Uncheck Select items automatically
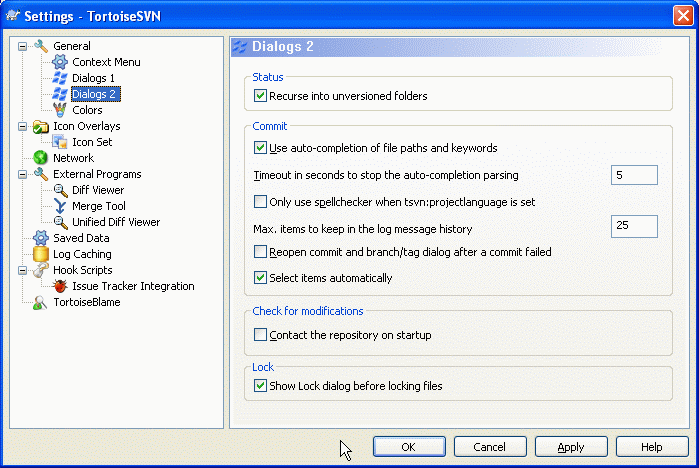 (260, 278)
